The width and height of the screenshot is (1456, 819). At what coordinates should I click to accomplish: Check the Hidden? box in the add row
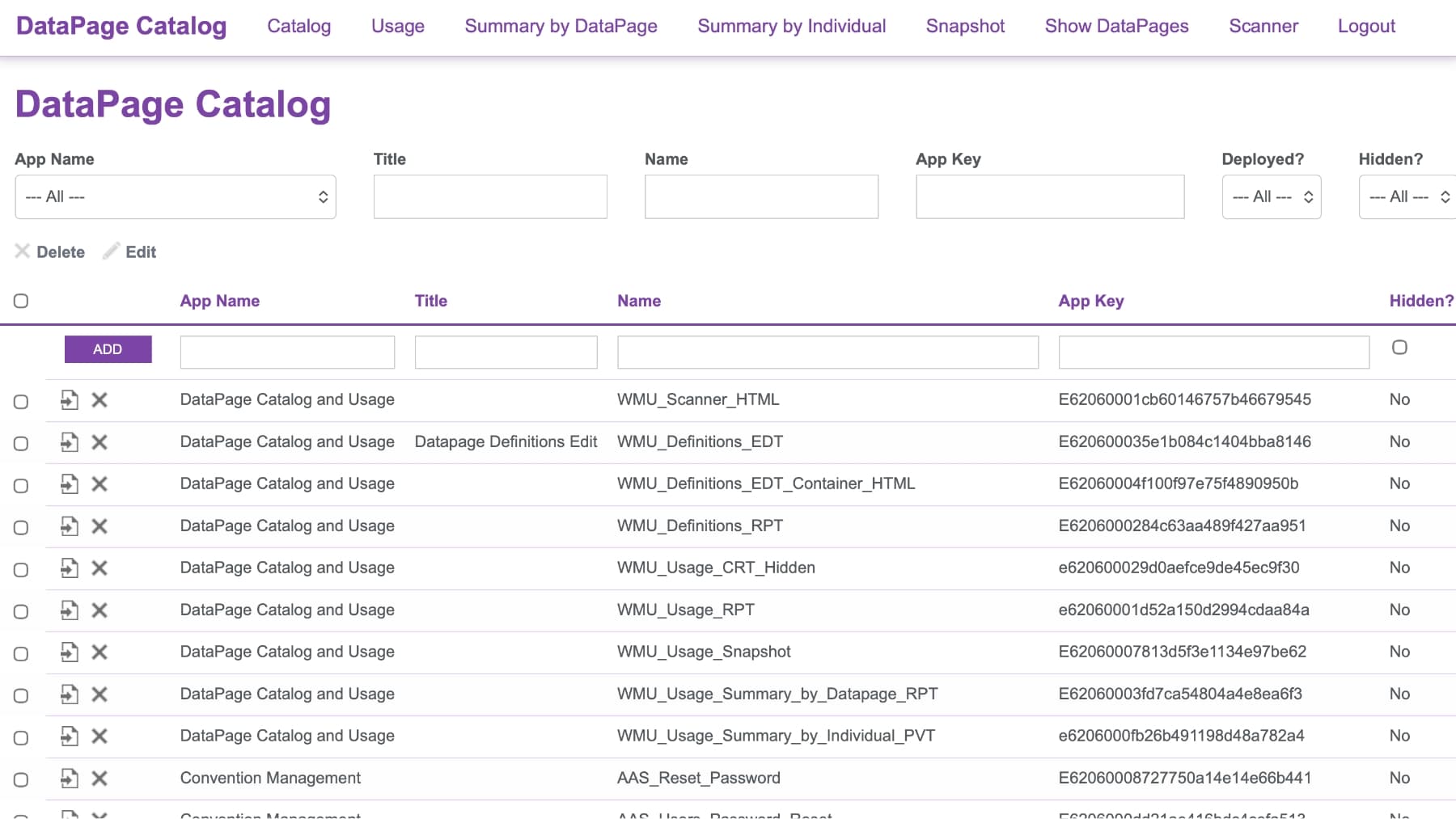[1399, 347]
